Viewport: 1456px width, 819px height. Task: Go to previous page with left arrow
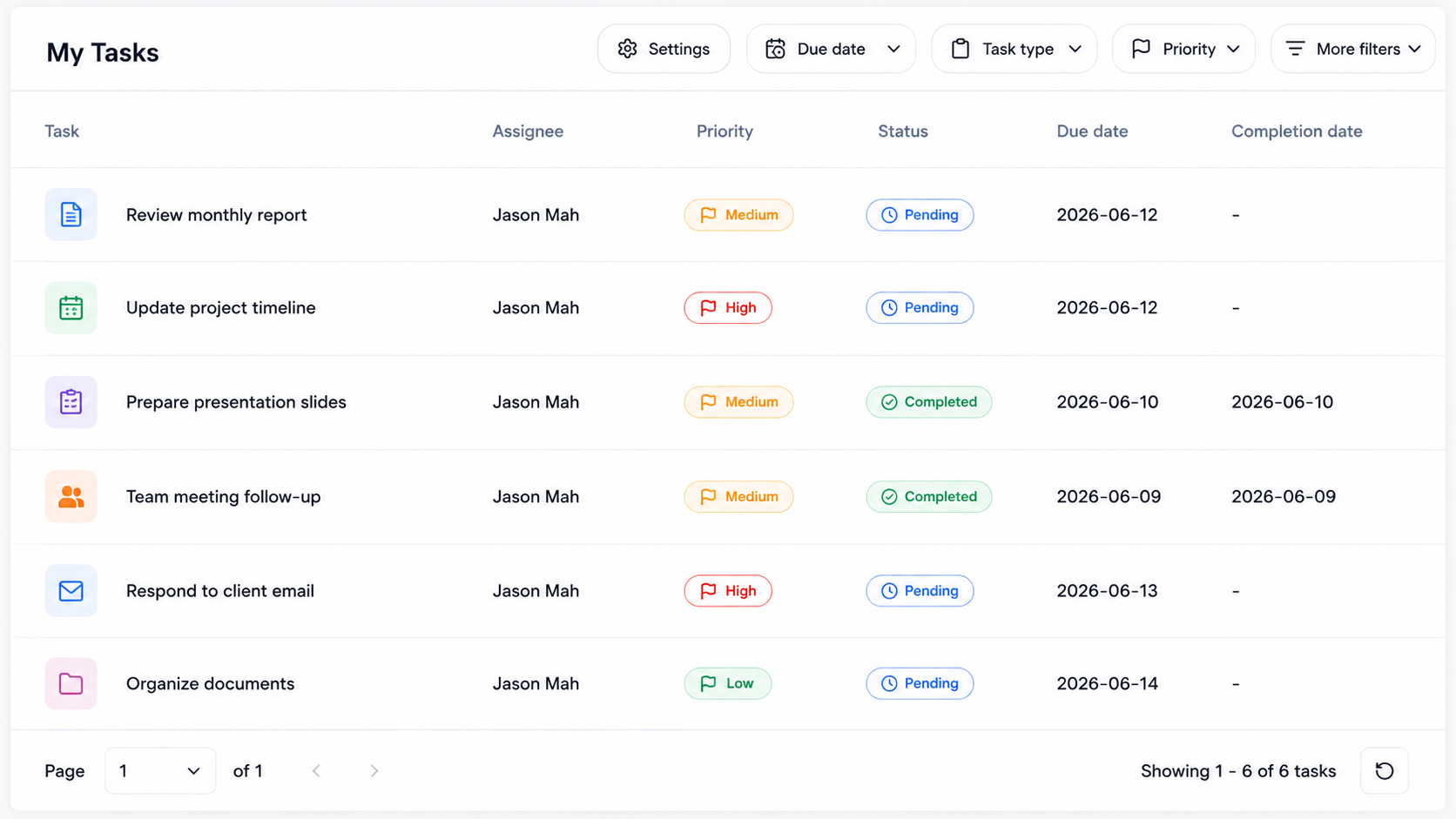tap(316, 771)
